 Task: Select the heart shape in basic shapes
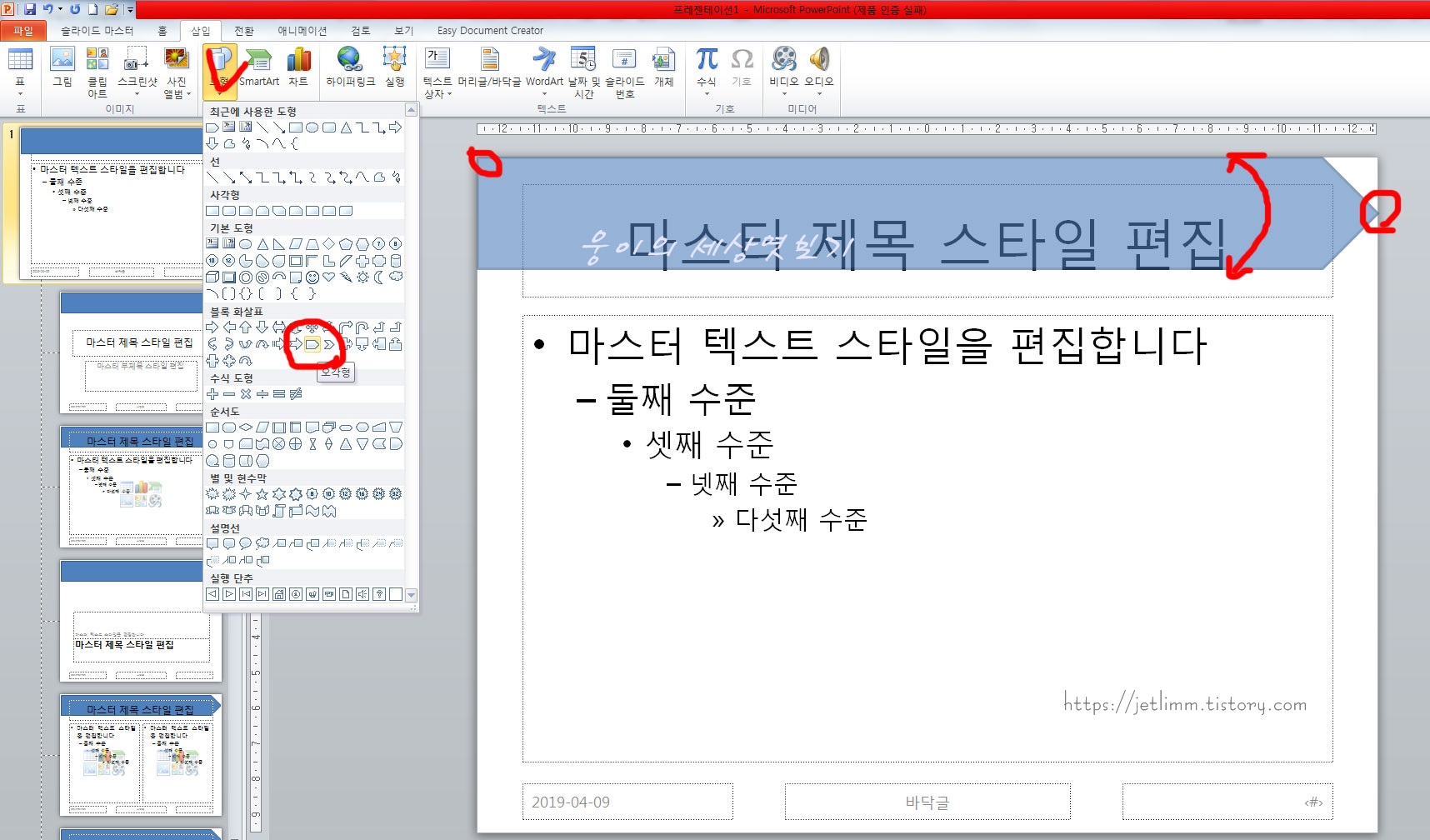[329, 277]
